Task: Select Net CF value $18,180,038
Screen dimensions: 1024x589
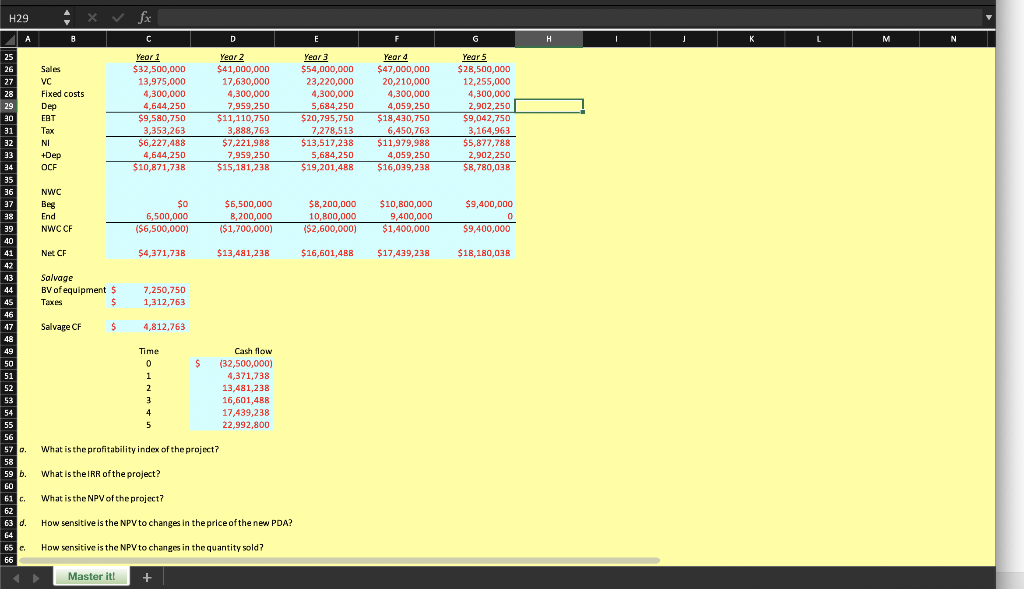Action: (484, 253)
